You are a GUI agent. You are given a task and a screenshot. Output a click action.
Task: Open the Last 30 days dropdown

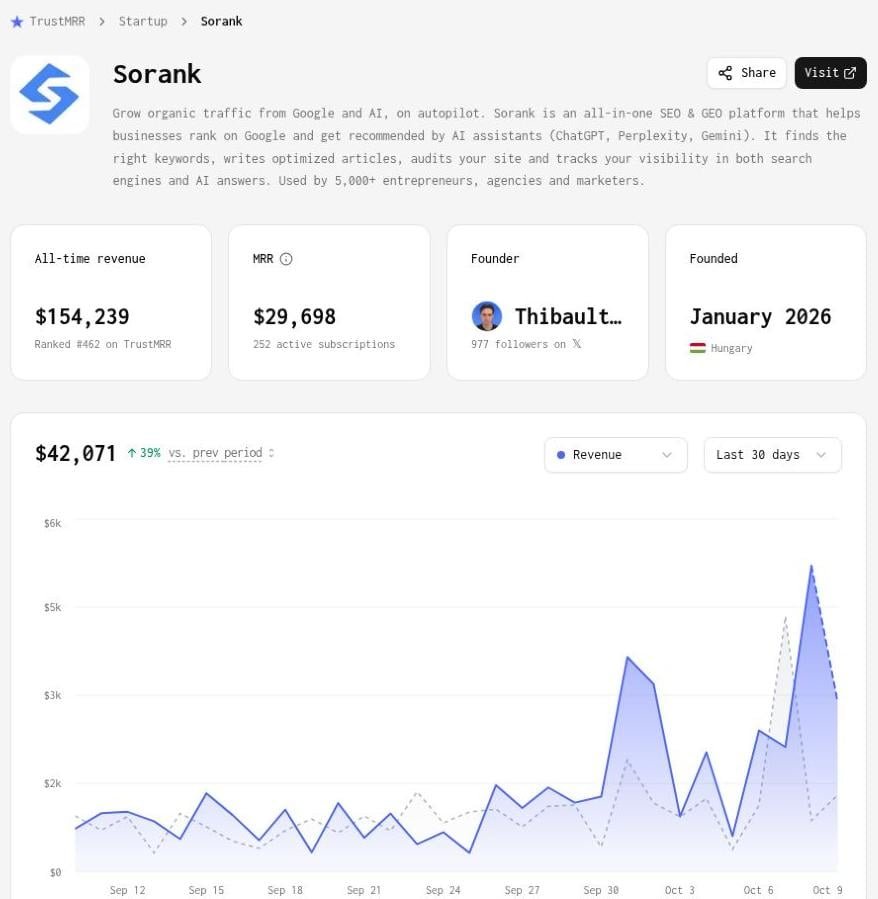(x=772, y=455)
